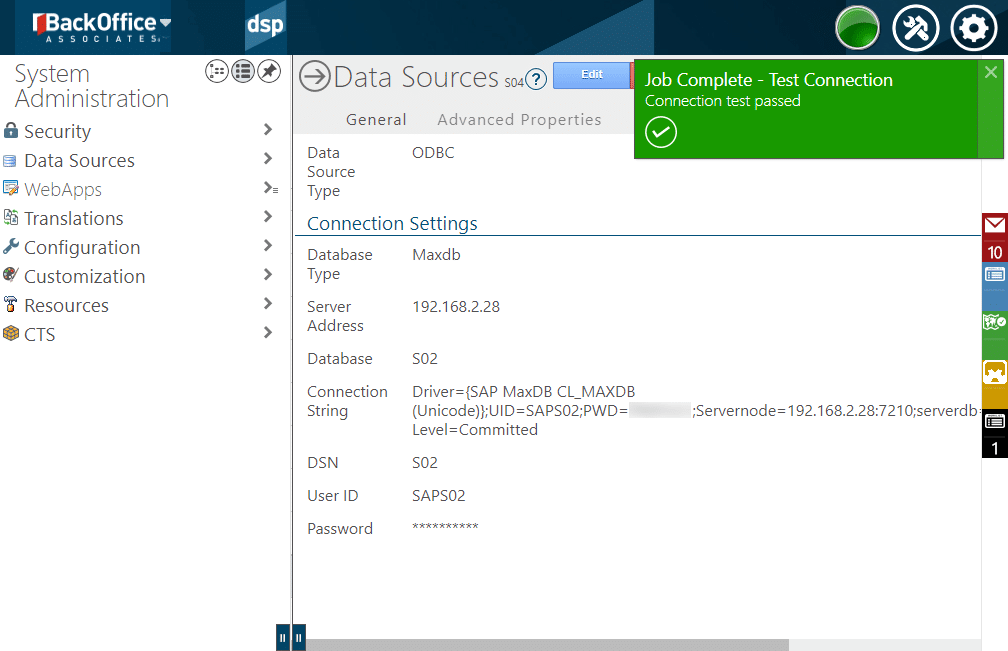Open the yellow side panel icon

[994, 372]
